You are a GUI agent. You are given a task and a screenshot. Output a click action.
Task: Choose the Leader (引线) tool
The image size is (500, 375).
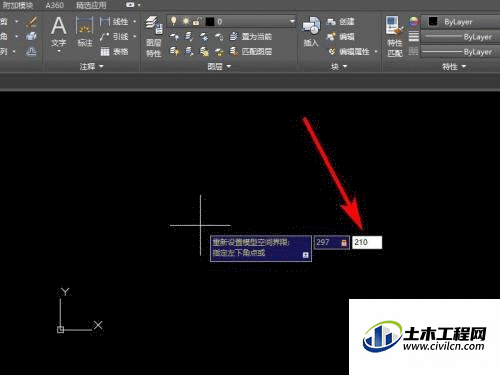[x=114, y=36]
